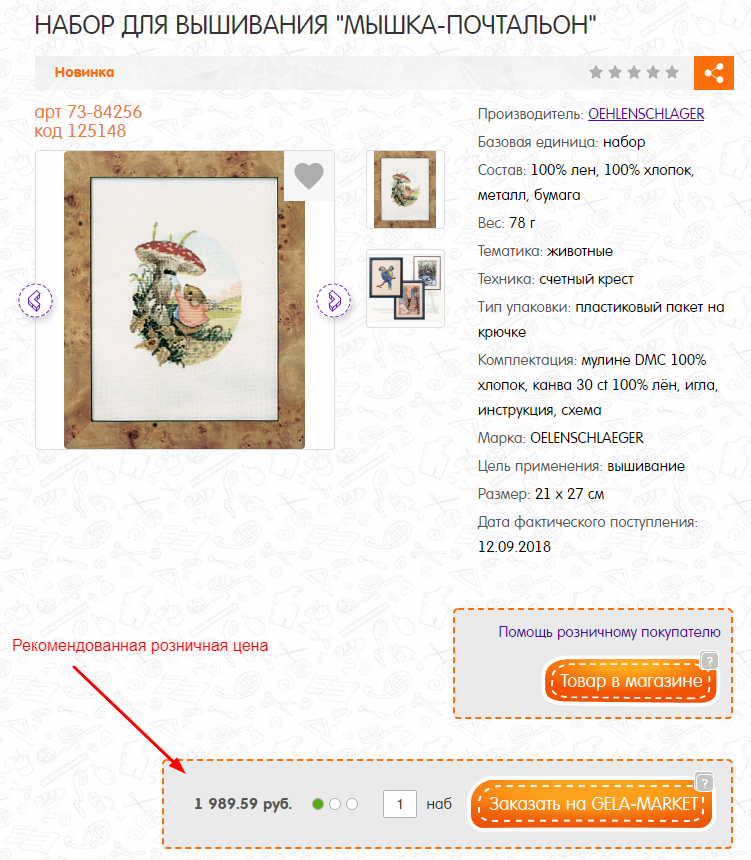Screen dimensions: 751x860
Task: Click the orange share icon
Action: (x=714, y=72)
